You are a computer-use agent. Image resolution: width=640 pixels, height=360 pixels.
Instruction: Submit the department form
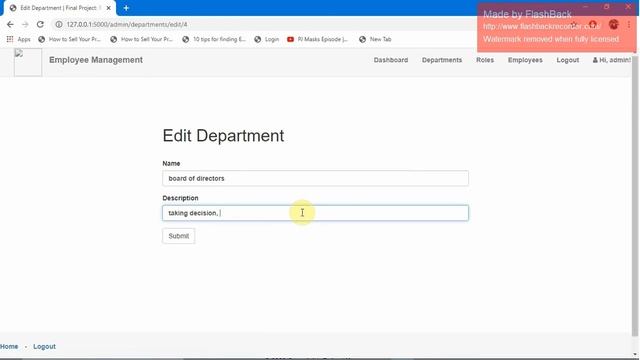(179, 236)
